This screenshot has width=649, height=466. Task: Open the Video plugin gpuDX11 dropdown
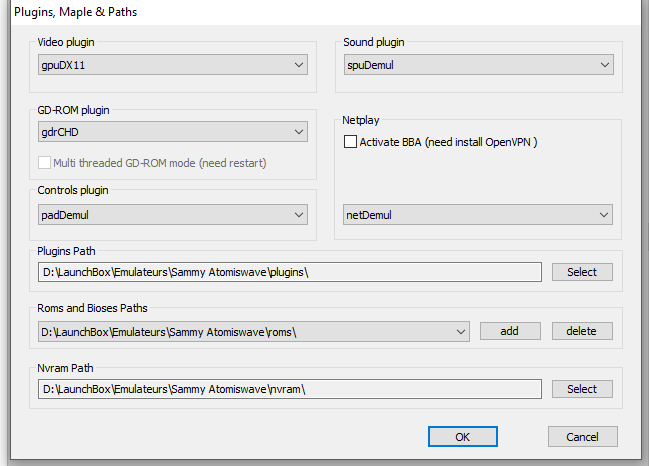click(173, 65)
